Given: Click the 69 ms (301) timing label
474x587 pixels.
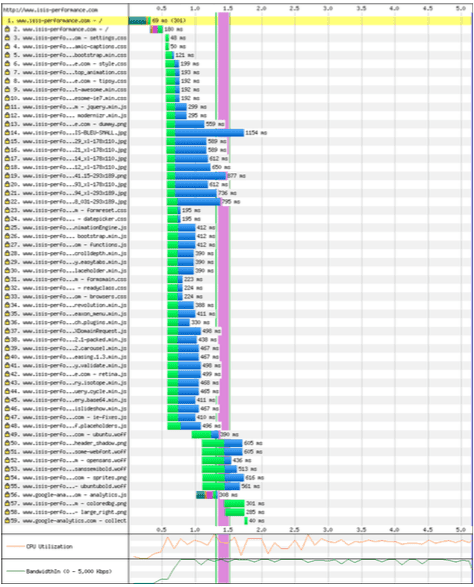Looking at the screenshot, I should [169, 21].
